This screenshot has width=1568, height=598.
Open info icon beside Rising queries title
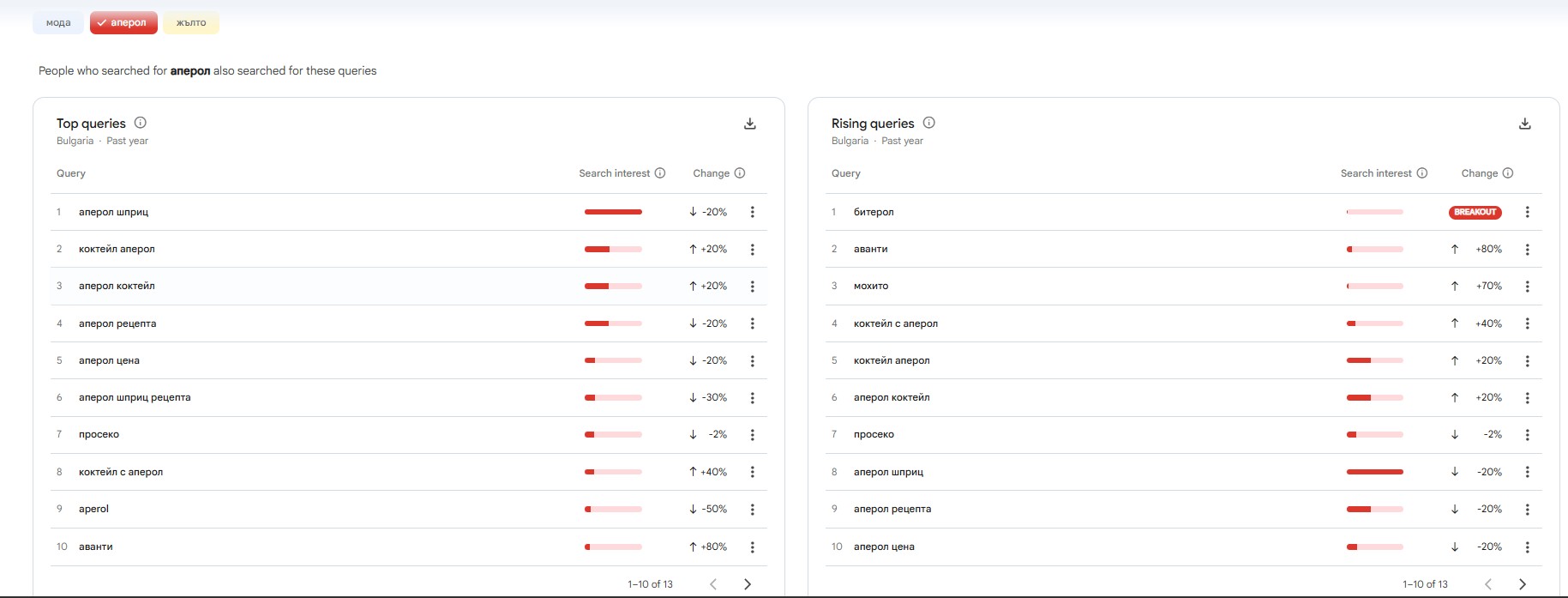coord(929,123)
